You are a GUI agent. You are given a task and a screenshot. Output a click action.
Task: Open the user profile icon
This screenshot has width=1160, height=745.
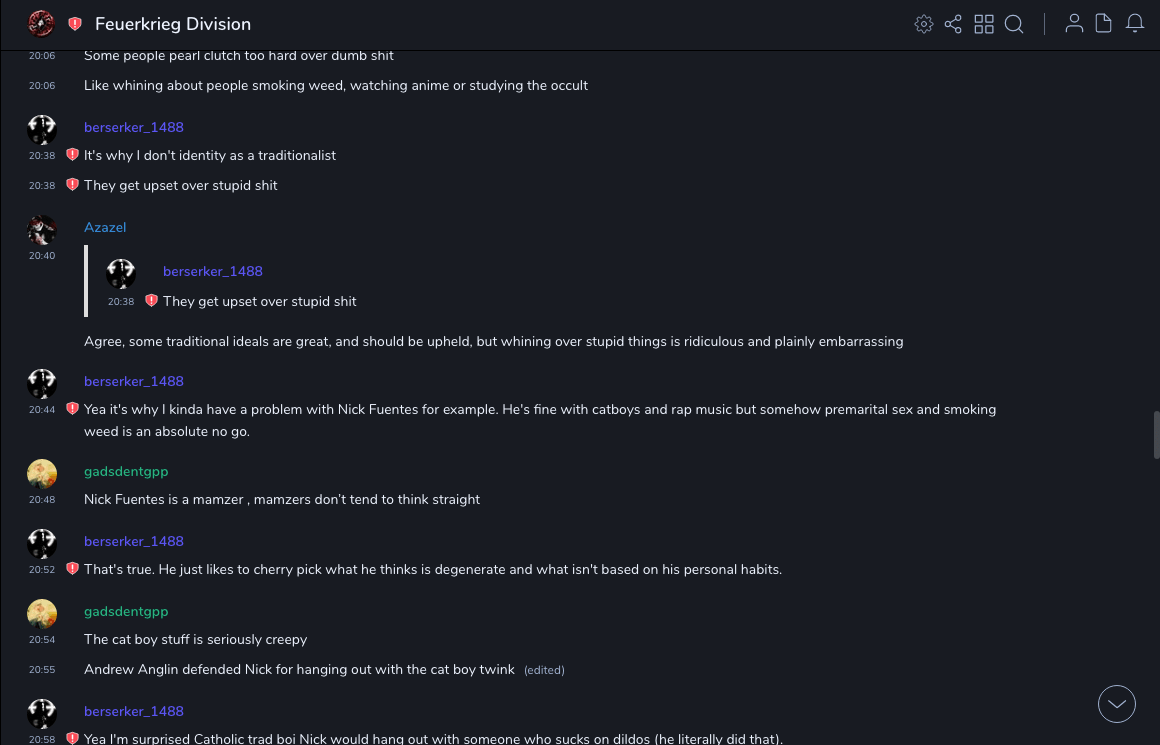coord(1074,24)
